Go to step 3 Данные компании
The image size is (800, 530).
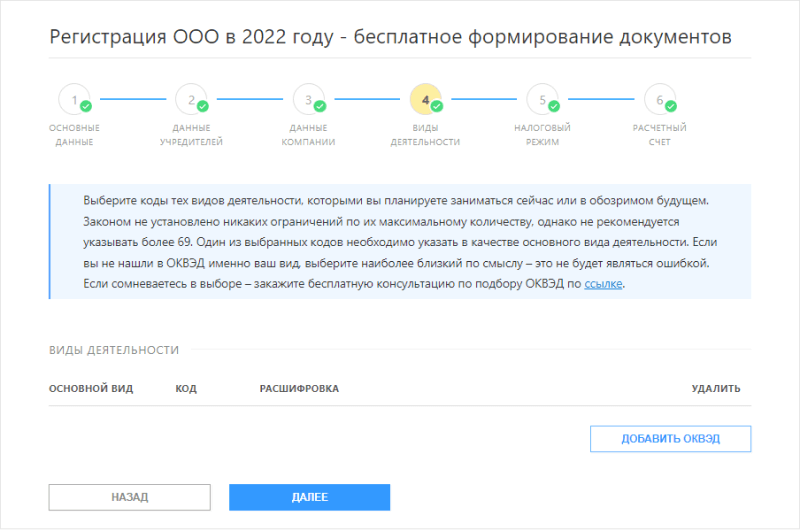pos(309,99)
